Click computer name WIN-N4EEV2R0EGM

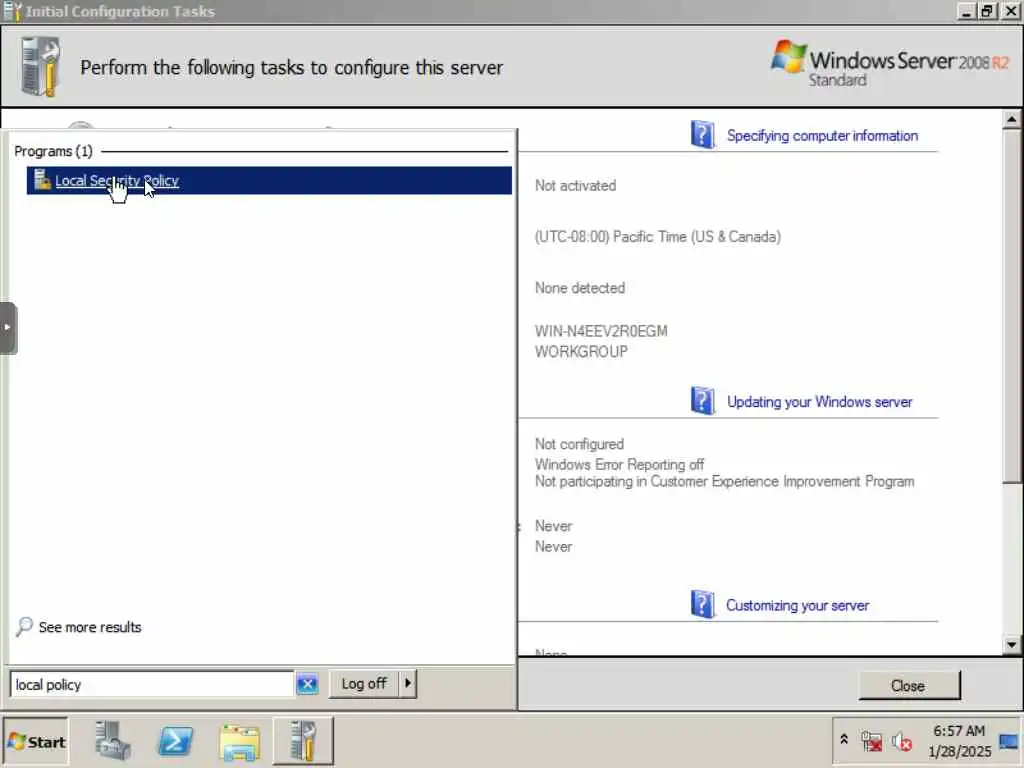pyautogui.click(x=601, y=331)
